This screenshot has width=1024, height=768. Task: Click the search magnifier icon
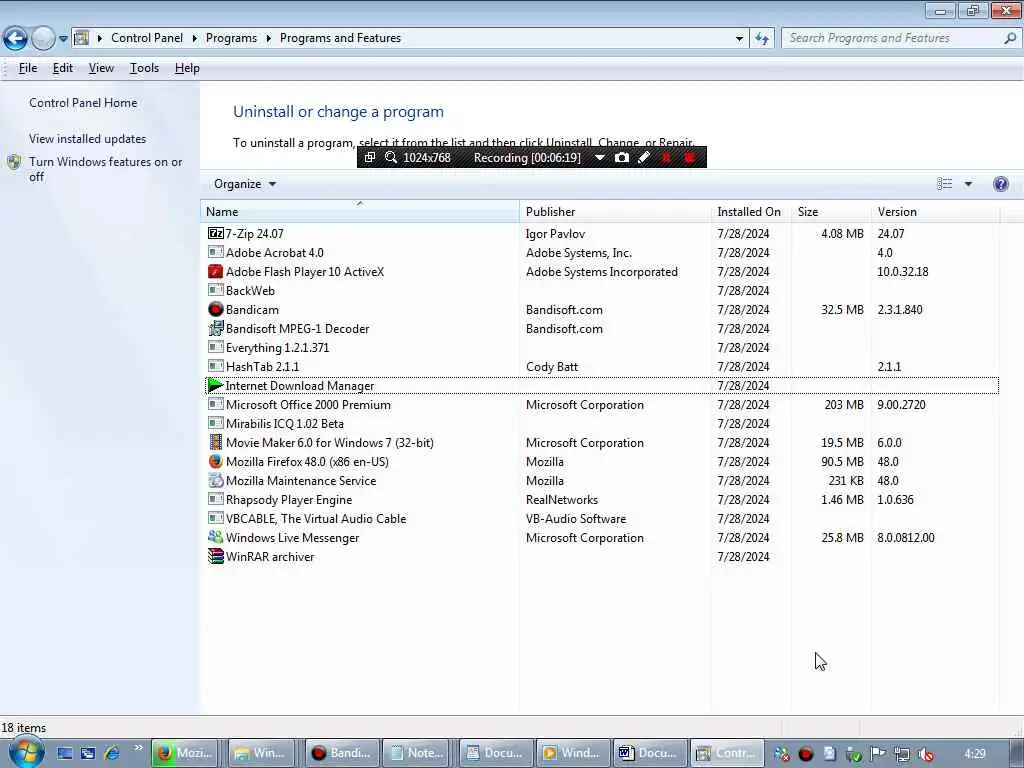(1010, 38)
